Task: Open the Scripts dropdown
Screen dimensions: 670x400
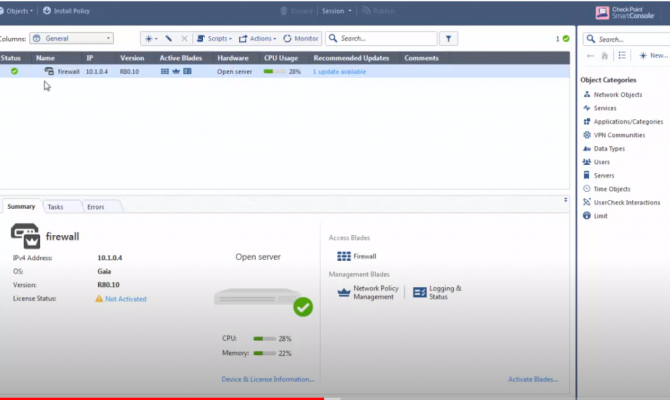Action: pyautogui.click(x=214, y=38)
